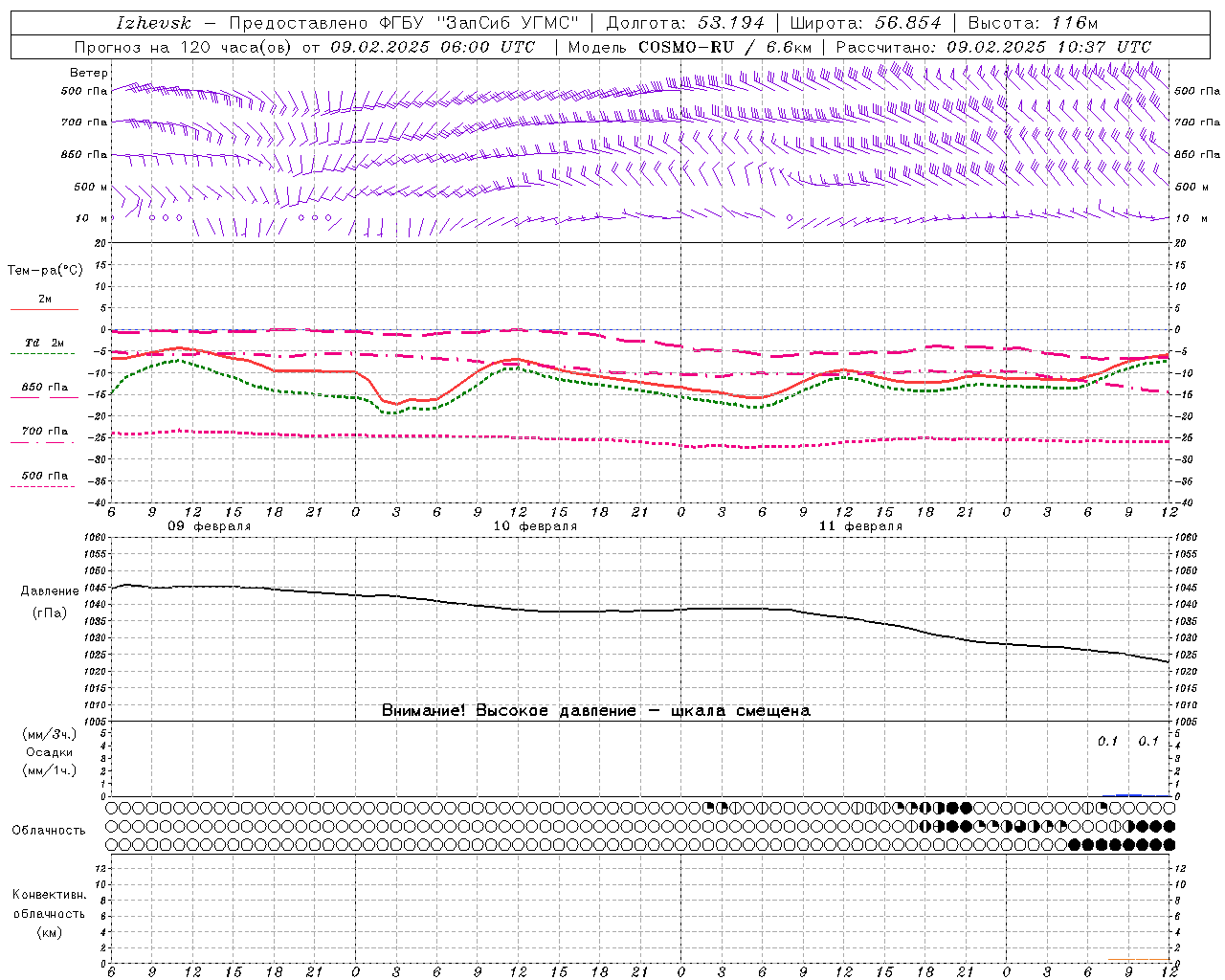Click the (мм/1ч.) precipitation unit label
The height and width of the screenshot is (980, 1225).
(x=50, y=770)
